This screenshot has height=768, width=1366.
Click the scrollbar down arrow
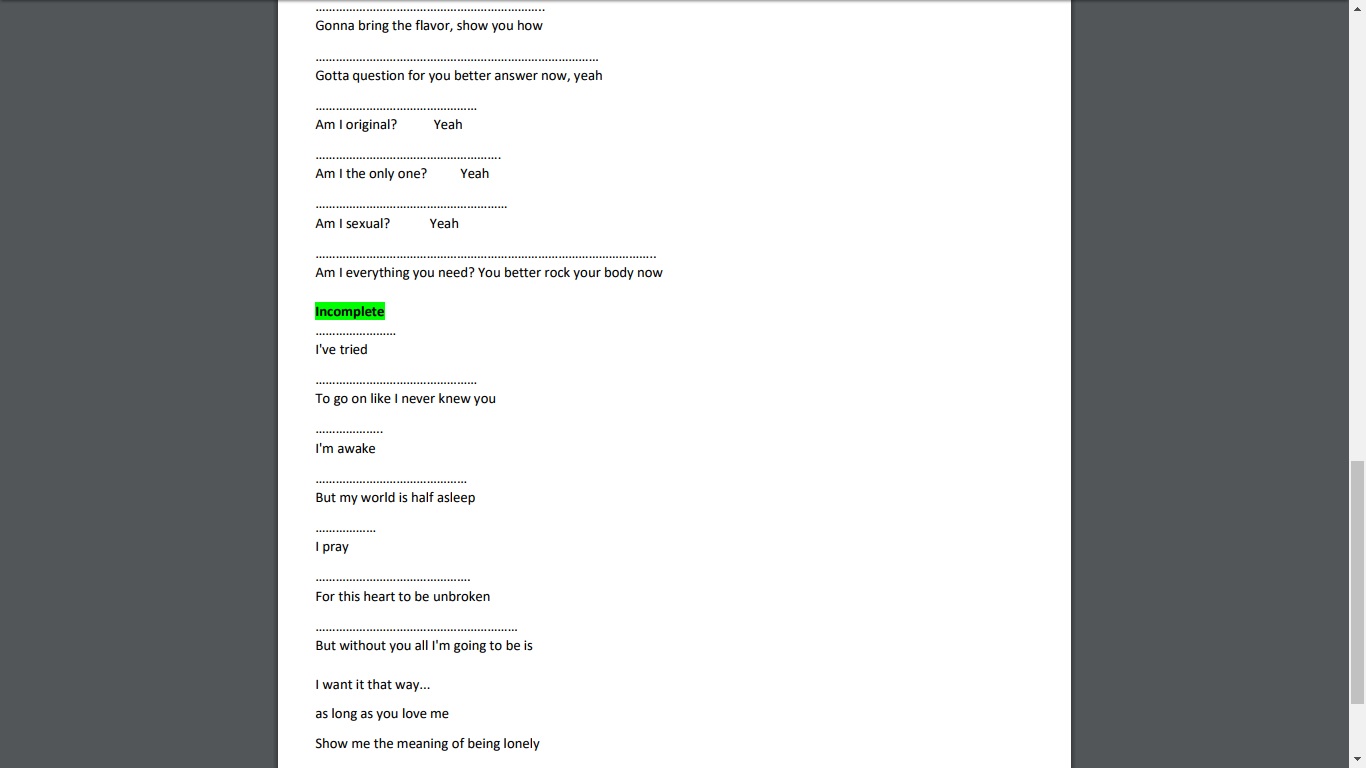click(x=1357, y=759)
